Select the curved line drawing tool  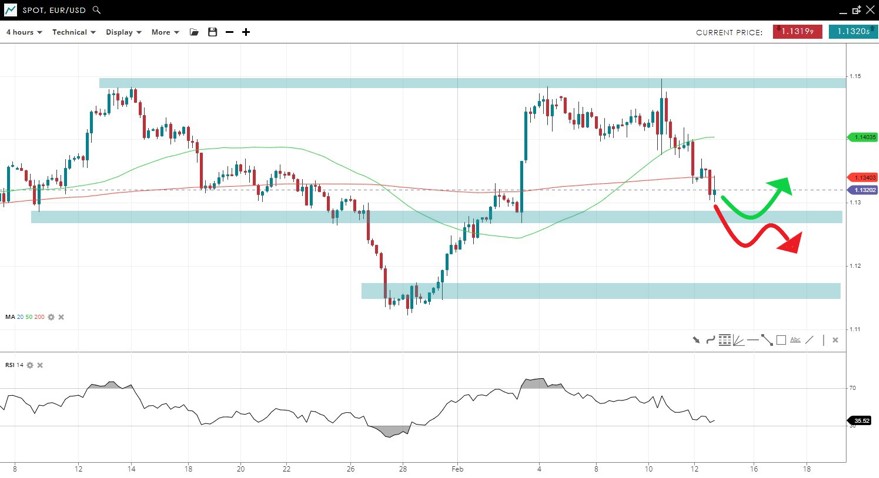(710, 340)
